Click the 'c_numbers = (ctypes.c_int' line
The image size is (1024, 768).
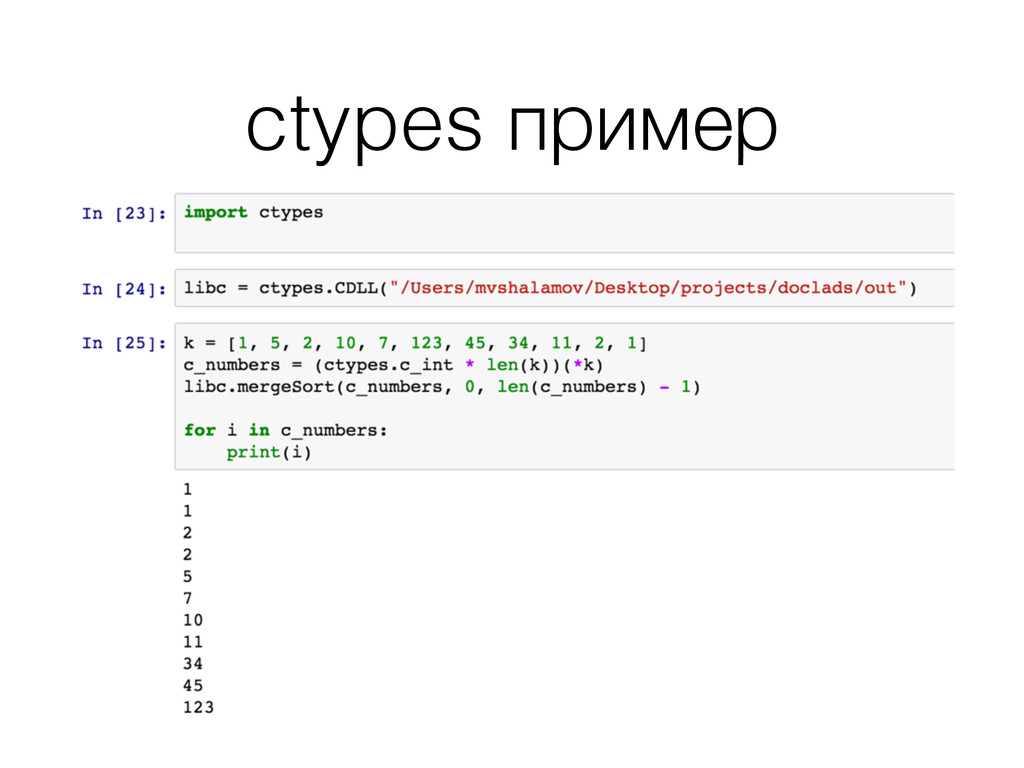point(393,365)
